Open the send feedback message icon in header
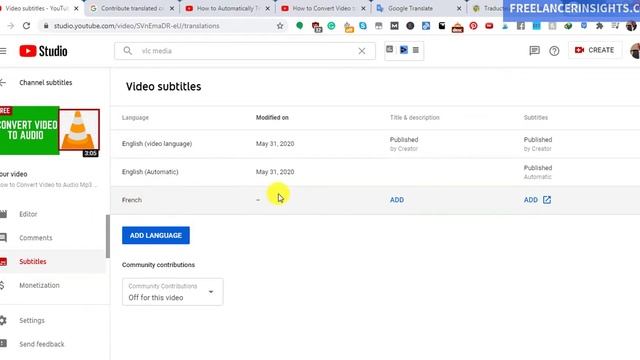The width and height of the screenshot is (640, 360). (x=534, y=51)
